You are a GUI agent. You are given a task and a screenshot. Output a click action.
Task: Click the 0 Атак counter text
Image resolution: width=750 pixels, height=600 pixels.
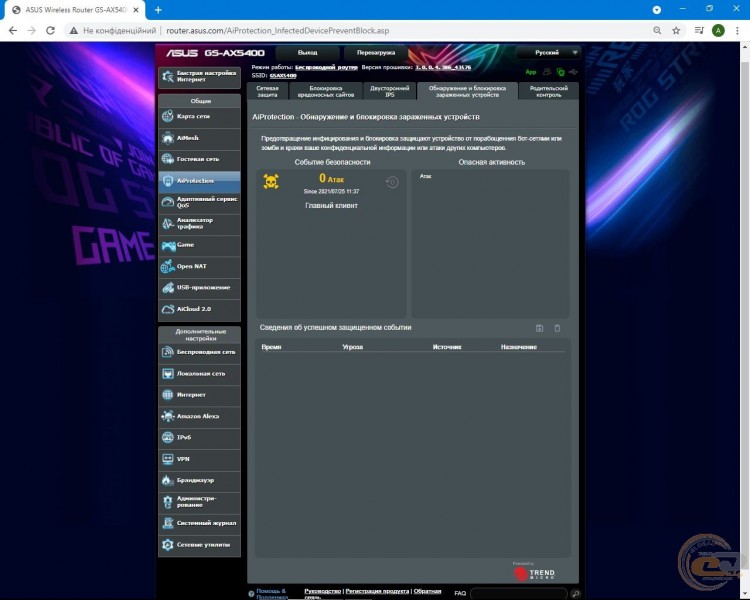point(331,178)
